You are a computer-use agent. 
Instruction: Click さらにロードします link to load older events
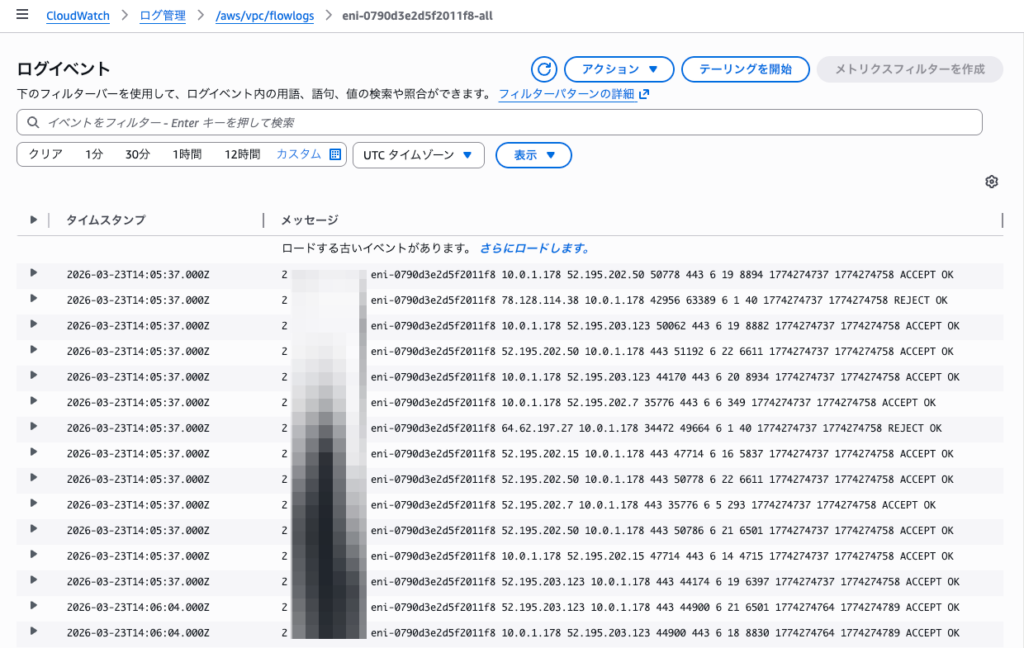point(534,248)
